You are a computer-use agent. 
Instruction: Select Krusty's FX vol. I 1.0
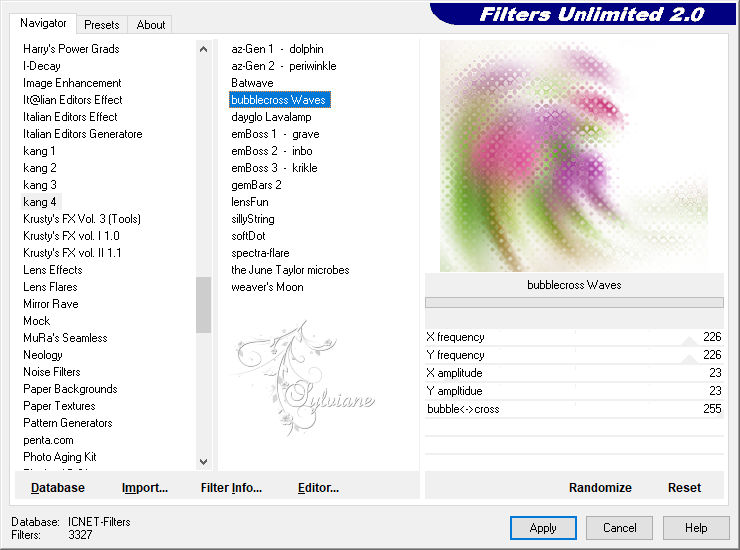(71, 236)
